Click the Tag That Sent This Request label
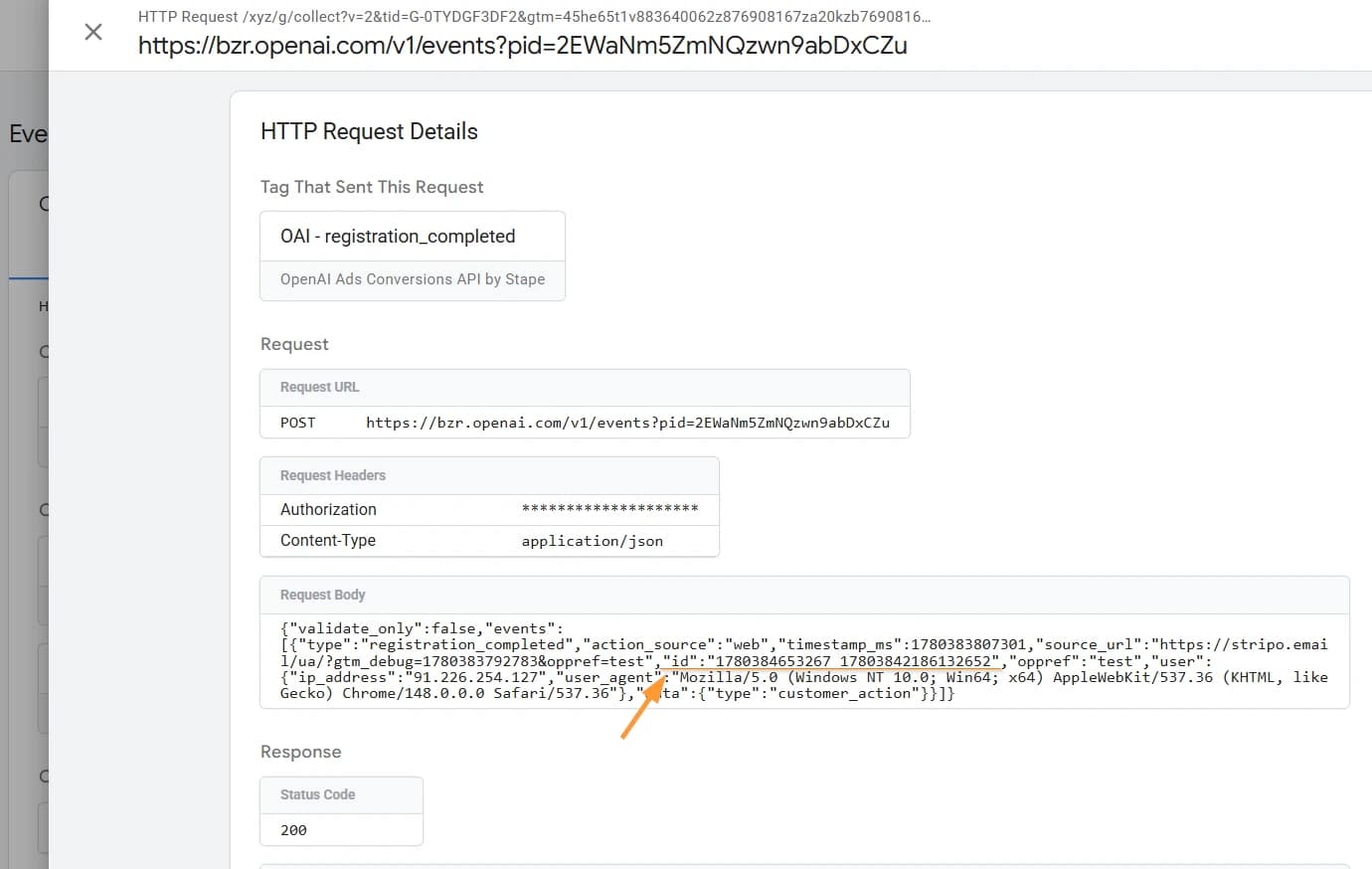Image resolution: width=1372 pixels, height=869 pixels. tap(372, 187)
